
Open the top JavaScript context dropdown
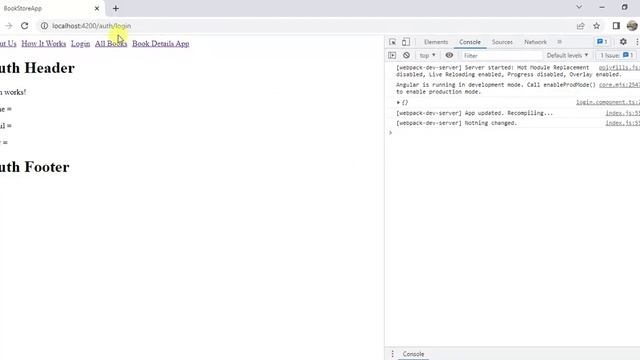click(427, 56)
